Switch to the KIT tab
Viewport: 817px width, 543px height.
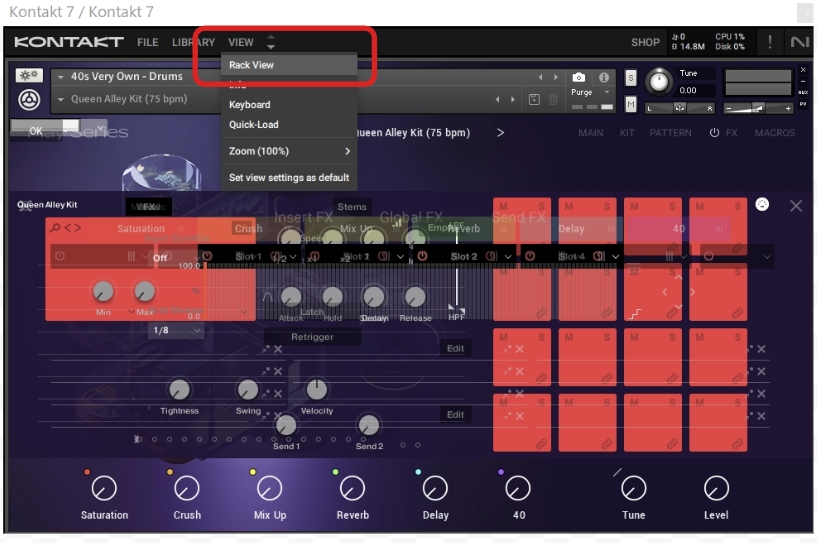click(x=627, y=133)
